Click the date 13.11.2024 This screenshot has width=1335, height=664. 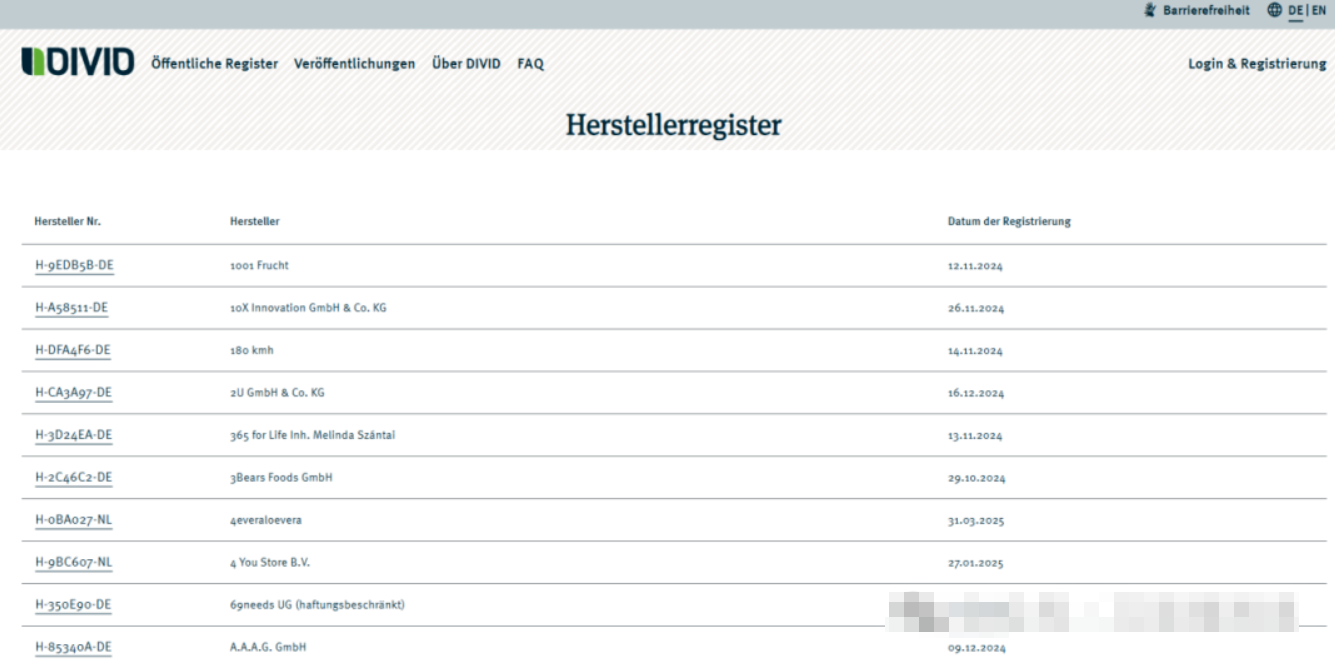click(976, 437)
